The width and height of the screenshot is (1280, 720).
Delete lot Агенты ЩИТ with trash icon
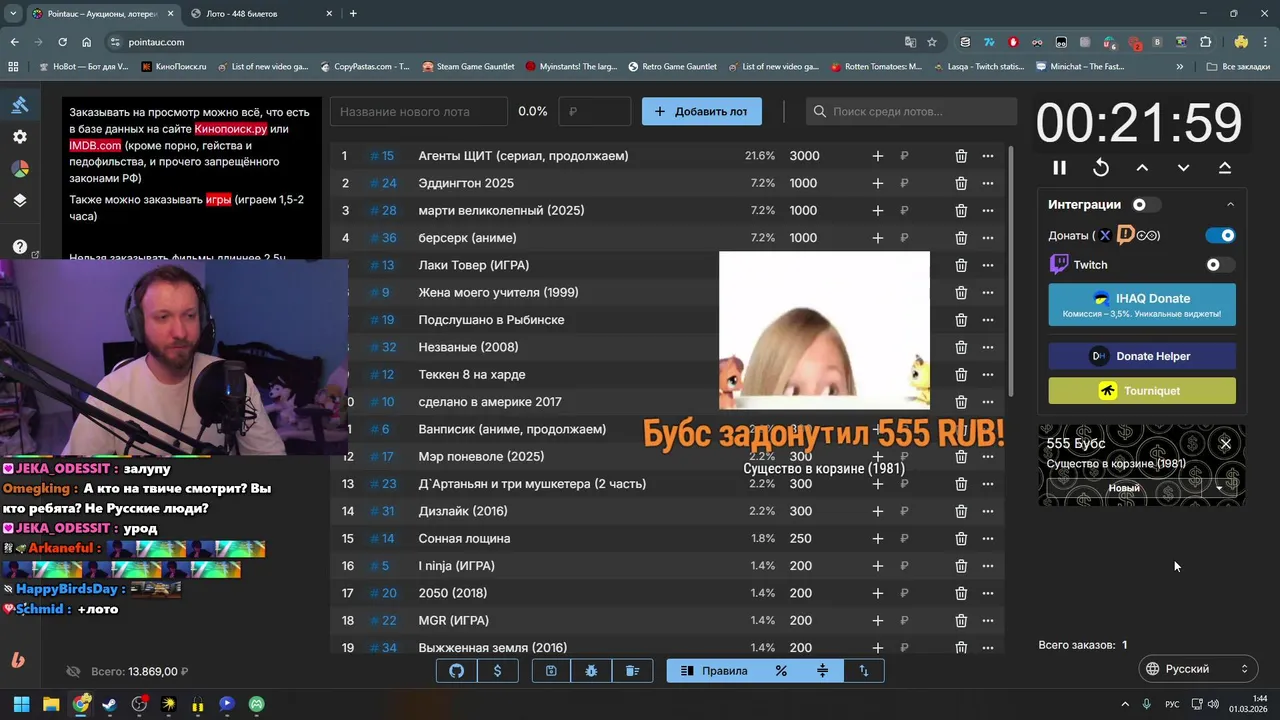961,156
